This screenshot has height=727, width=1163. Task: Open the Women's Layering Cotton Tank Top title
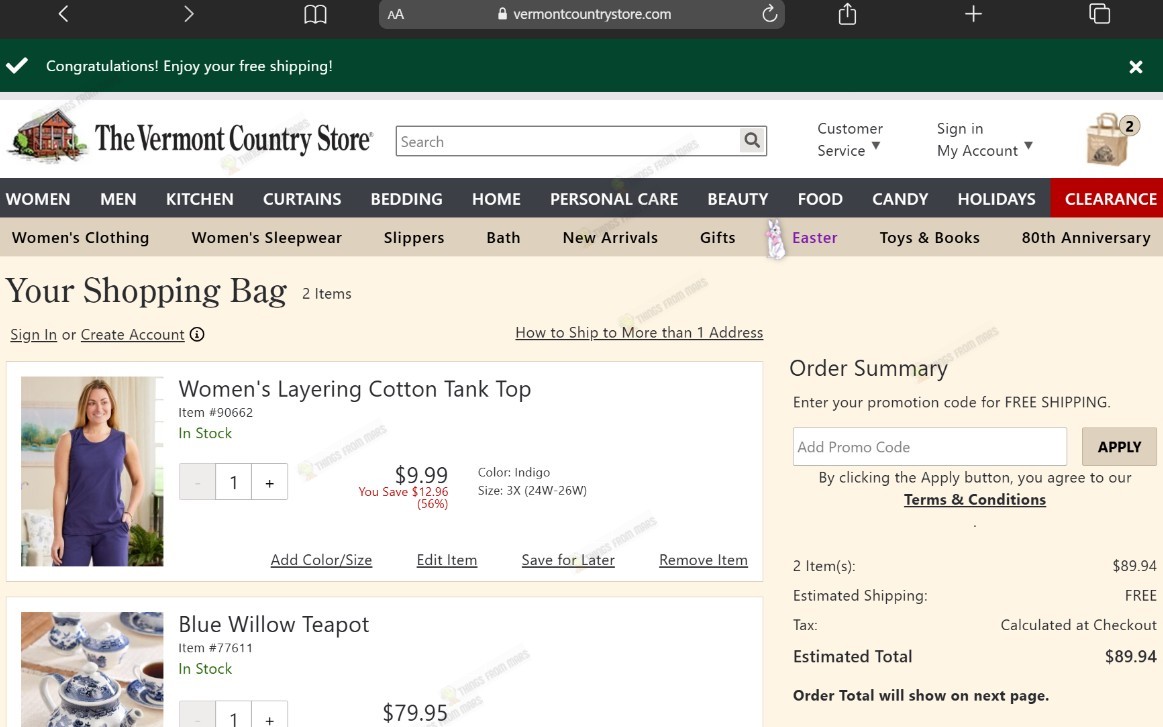[355, 389]
